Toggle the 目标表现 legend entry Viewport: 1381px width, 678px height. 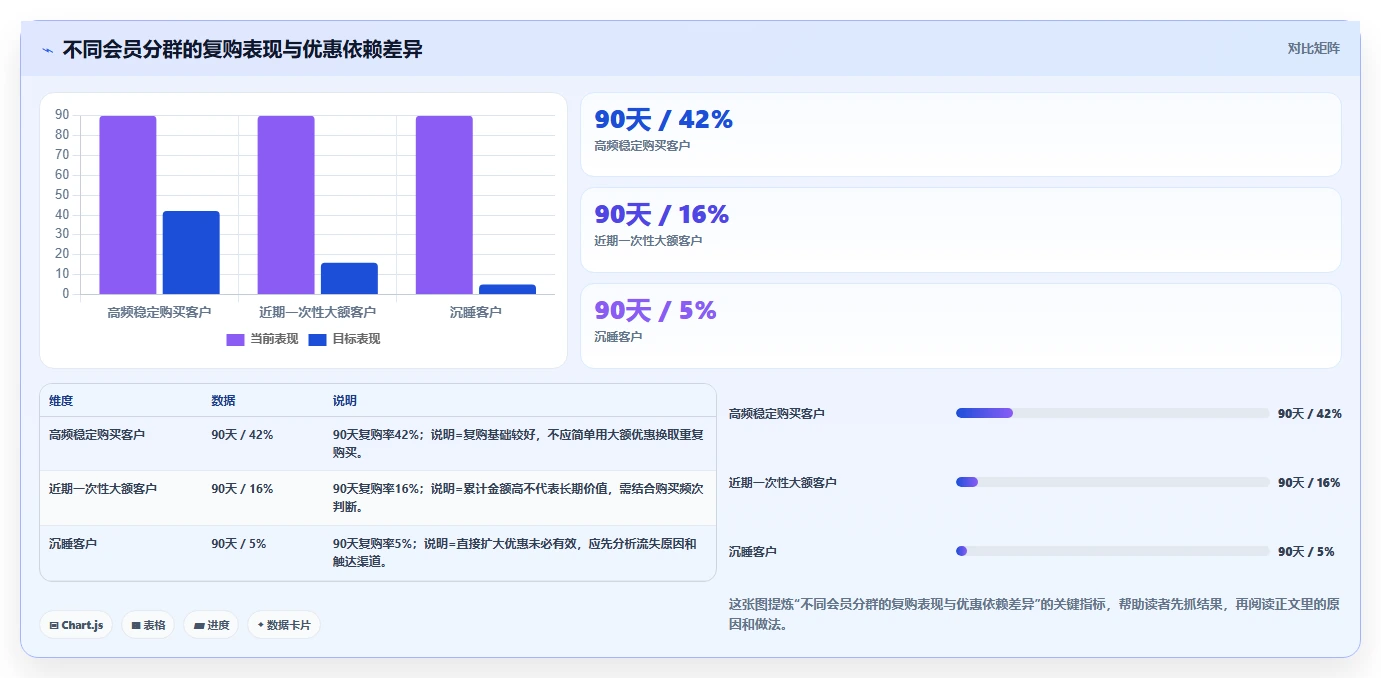(x=344, y=339)
